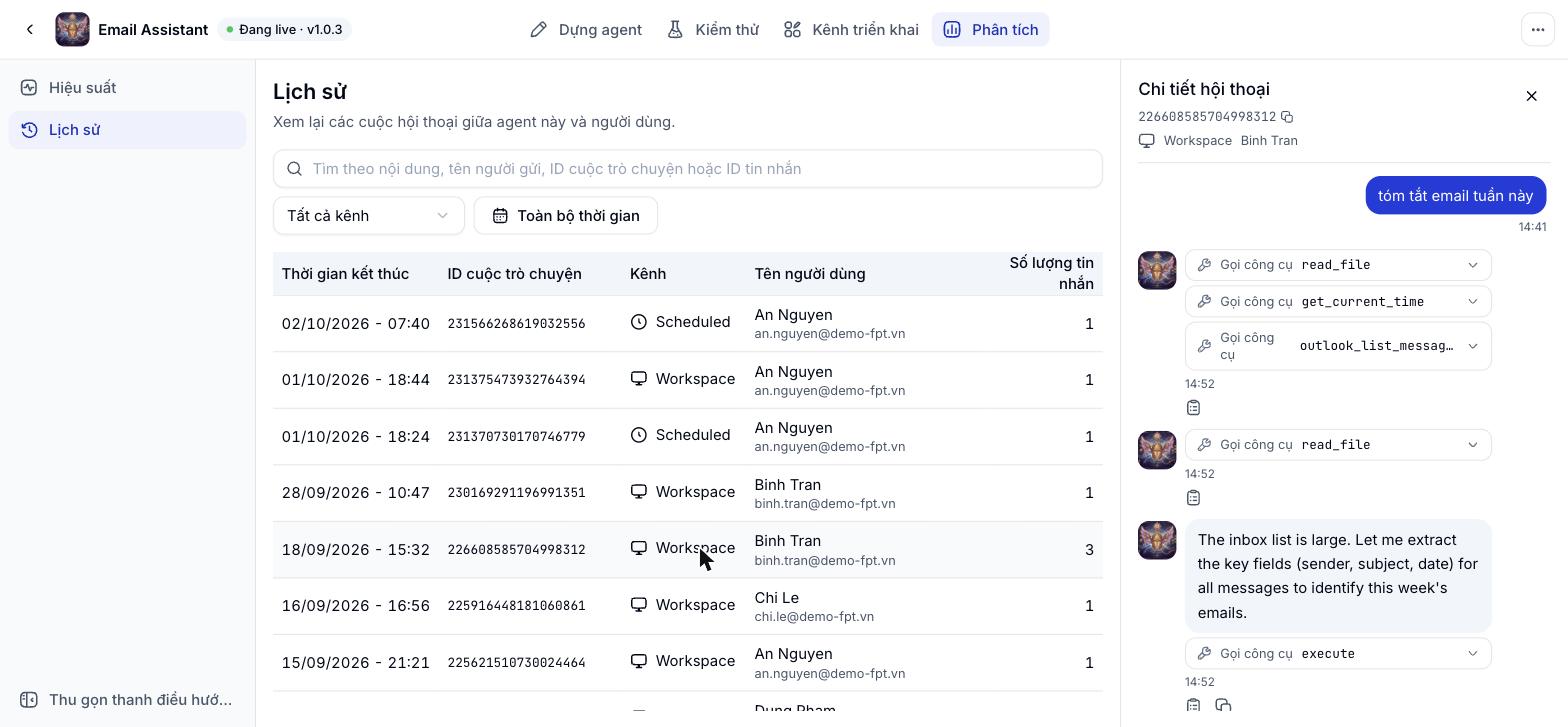Open Chi Le's conversation row
This screenshot has height=727, width=1568.
coord(688,606)
